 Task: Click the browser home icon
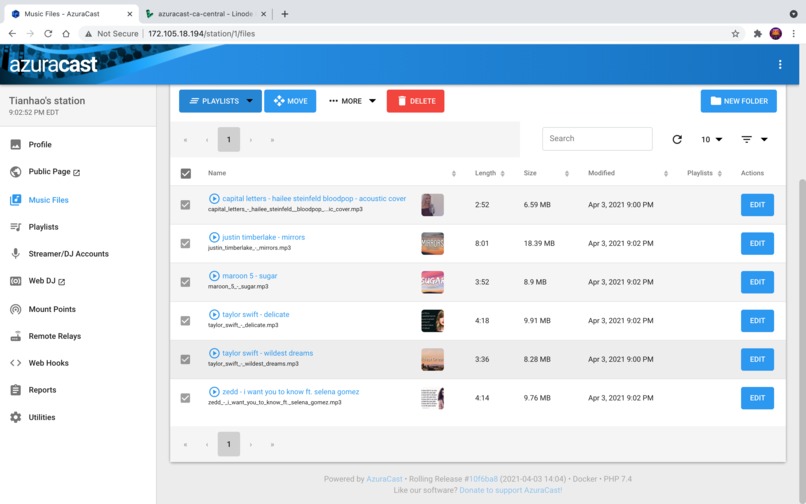click(x=66, y=33)
